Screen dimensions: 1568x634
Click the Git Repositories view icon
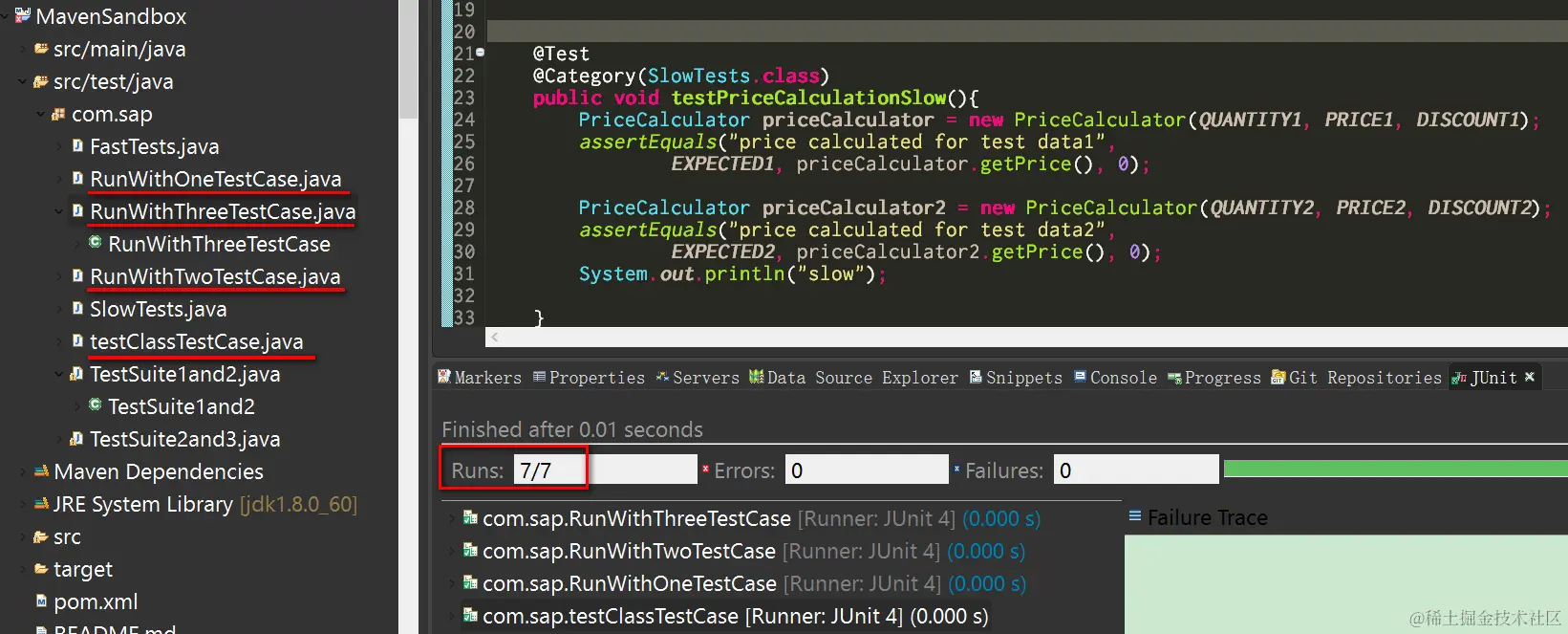[x=1278, y=377]
